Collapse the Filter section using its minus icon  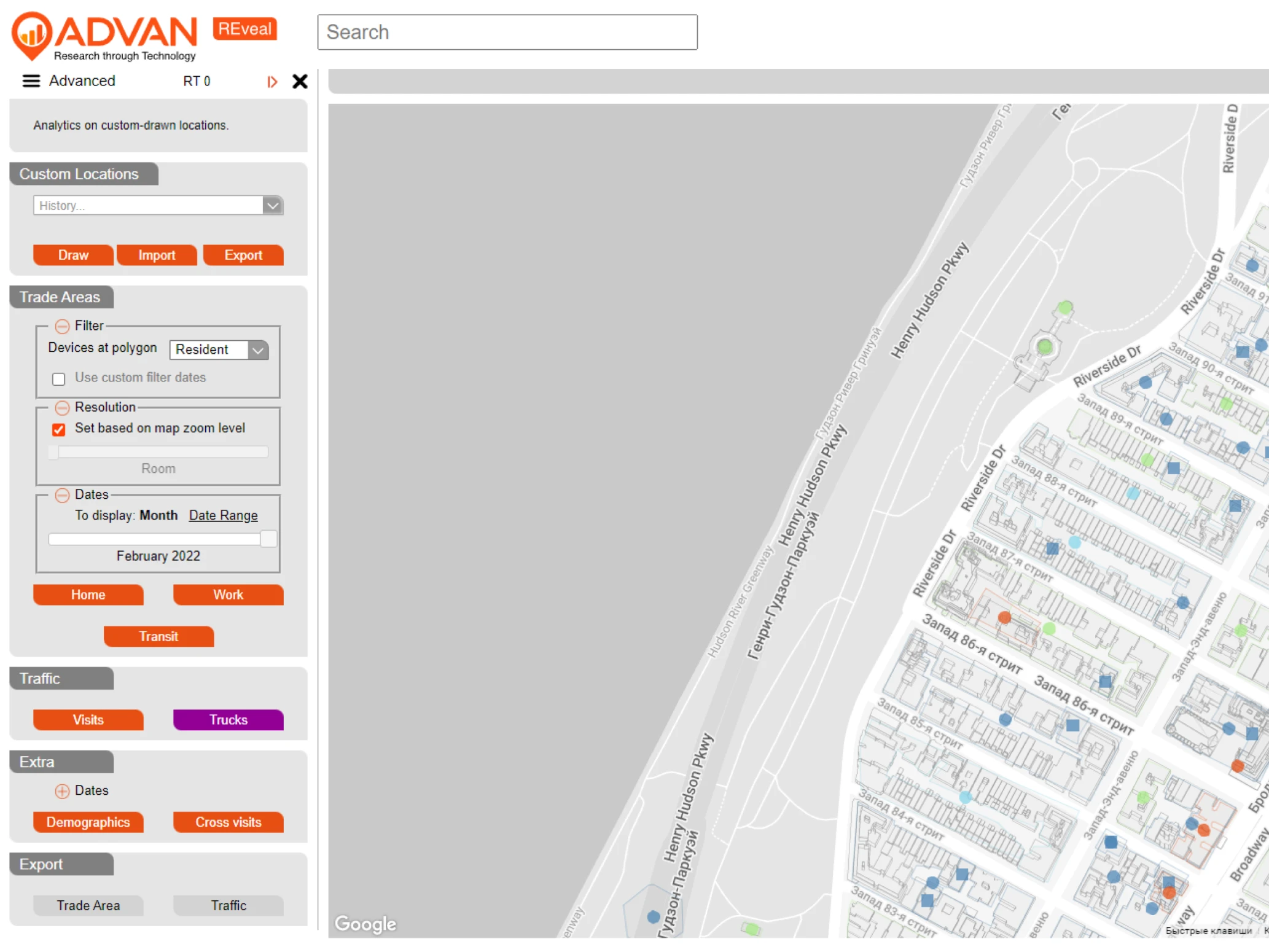(x=62, y=326)
